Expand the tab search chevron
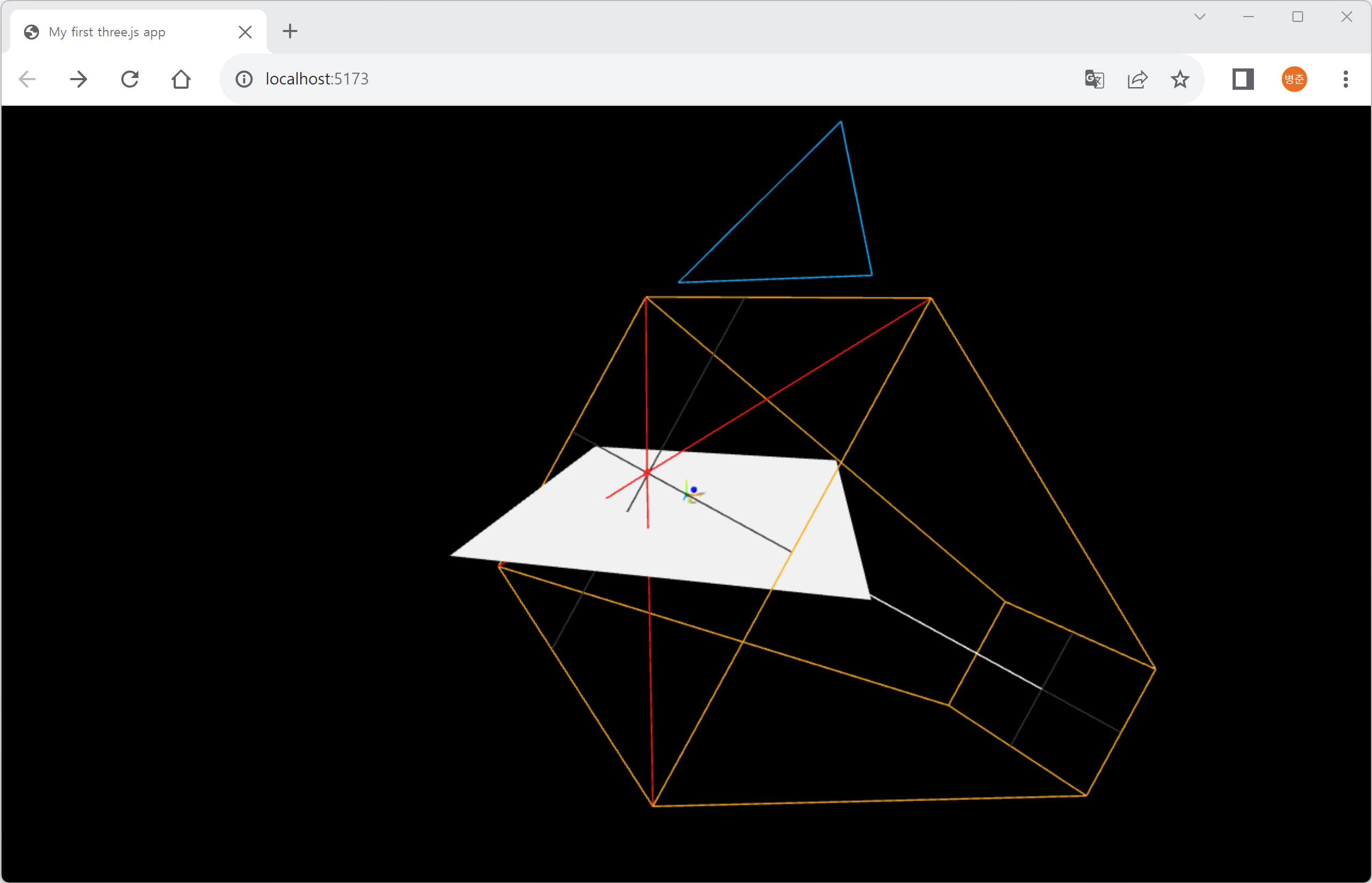The image size is (1372, 883). 1199,17
